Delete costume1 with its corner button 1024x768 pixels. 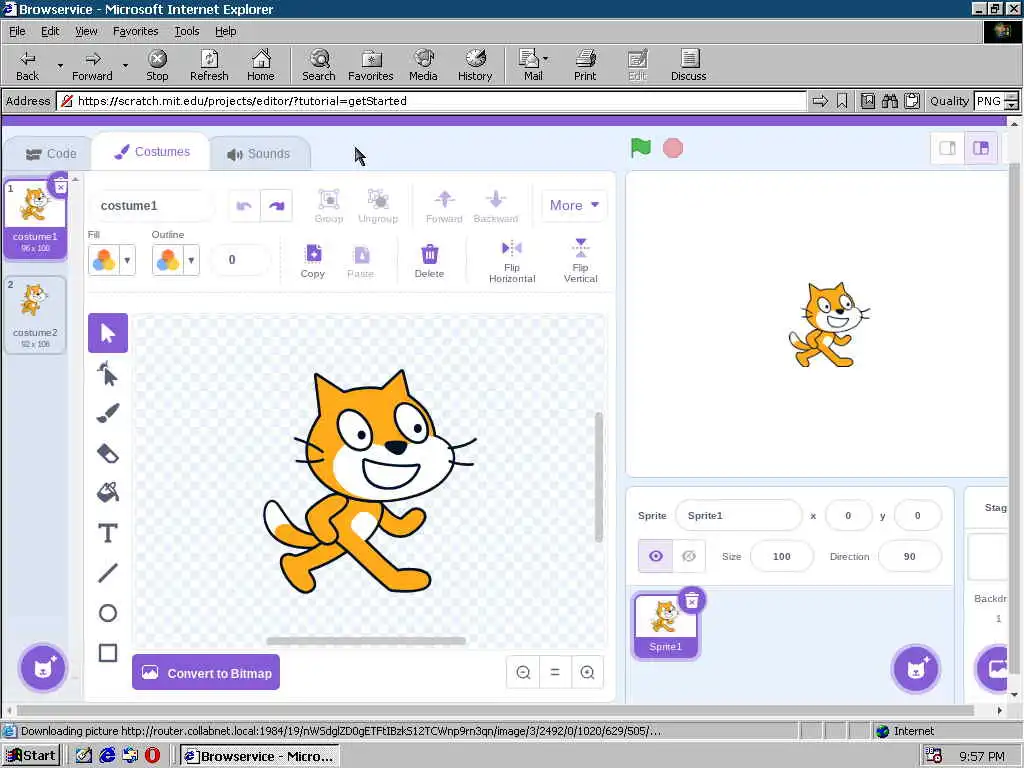pos(60,186)
